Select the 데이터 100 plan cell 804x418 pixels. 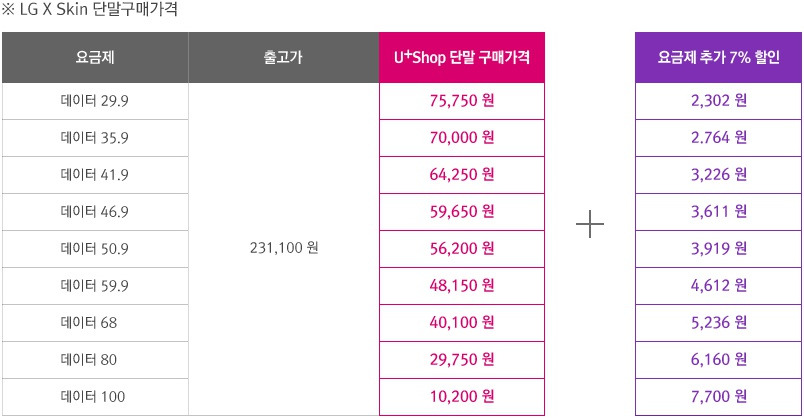[x=95, y=396]
